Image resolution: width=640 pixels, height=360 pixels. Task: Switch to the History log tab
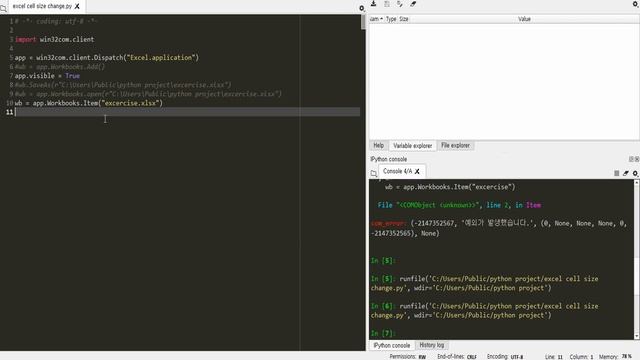(431, 345)
